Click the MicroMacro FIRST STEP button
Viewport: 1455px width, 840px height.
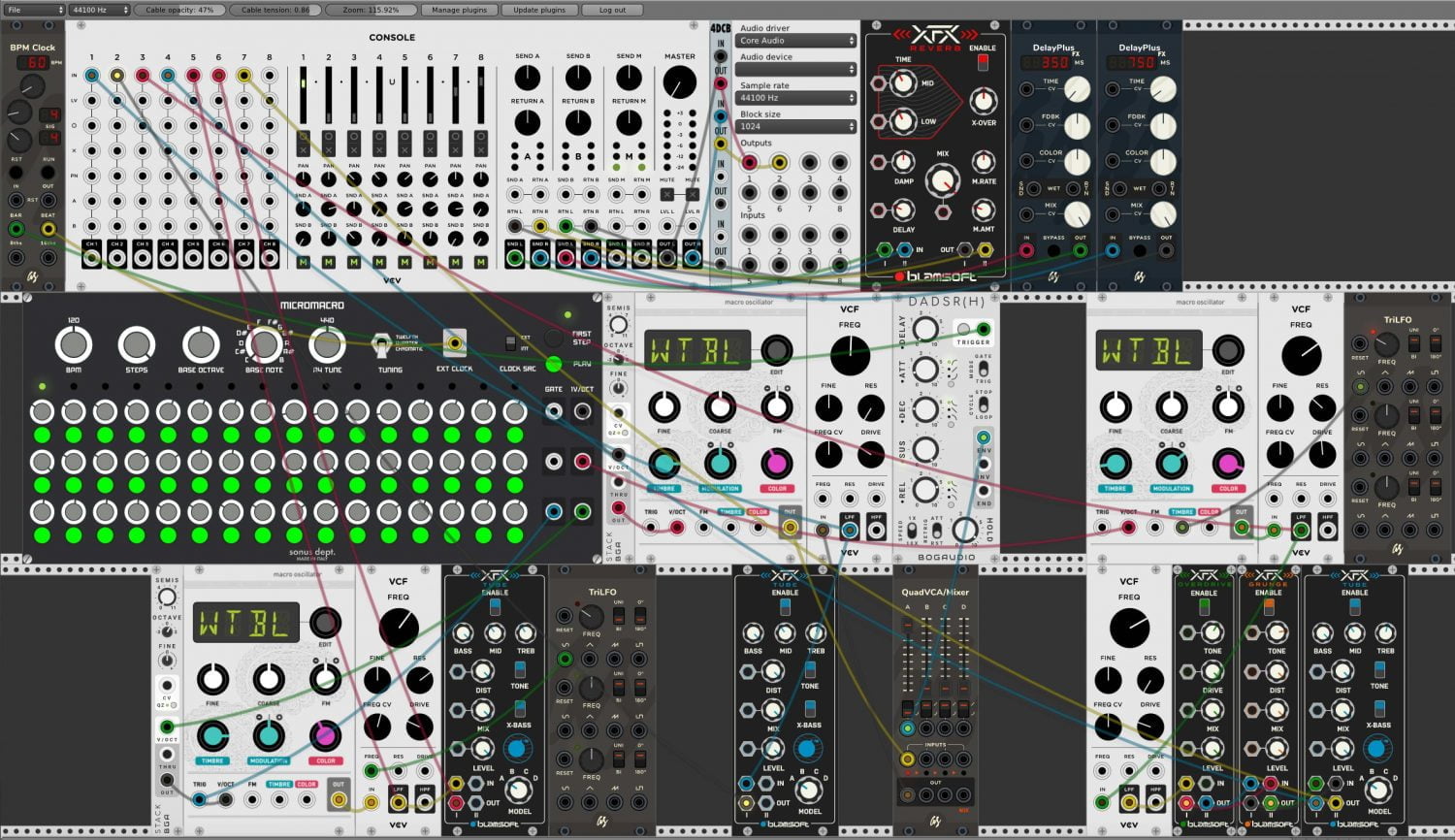(554, 338)
